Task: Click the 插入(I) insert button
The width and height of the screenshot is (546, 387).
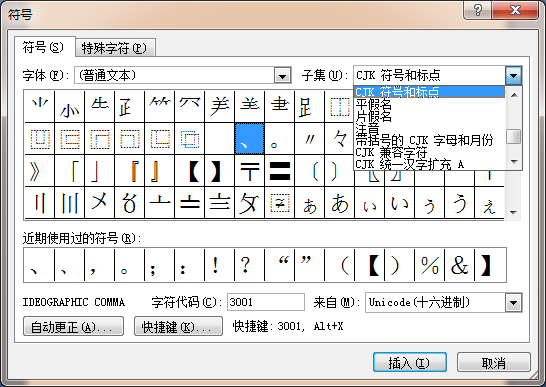Action: [x=410, y=363]
